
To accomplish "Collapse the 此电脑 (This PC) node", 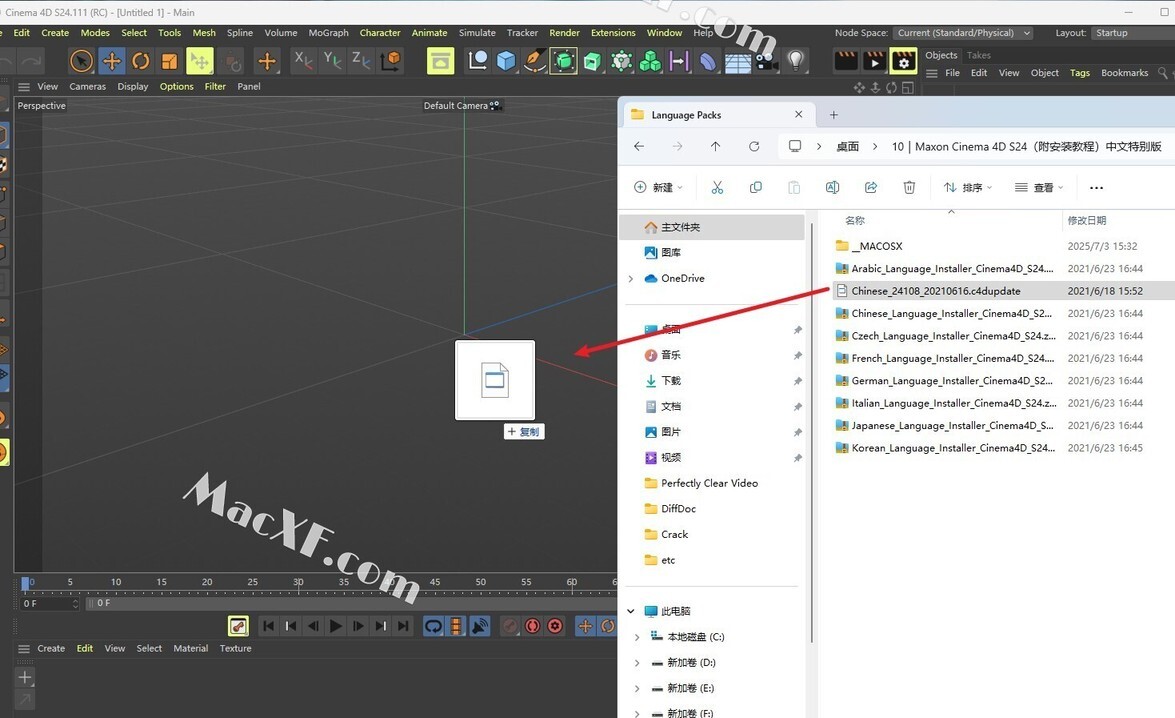I will pyautogui.click(x=631, y=612).
